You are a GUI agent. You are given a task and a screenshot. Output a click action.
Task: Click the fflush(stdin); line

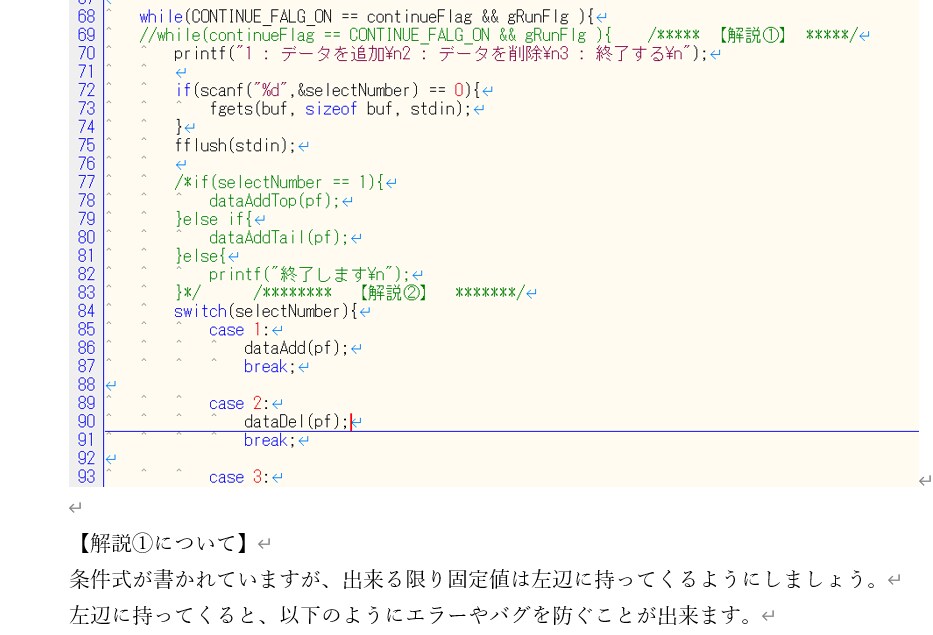click(x=234, y=146)
